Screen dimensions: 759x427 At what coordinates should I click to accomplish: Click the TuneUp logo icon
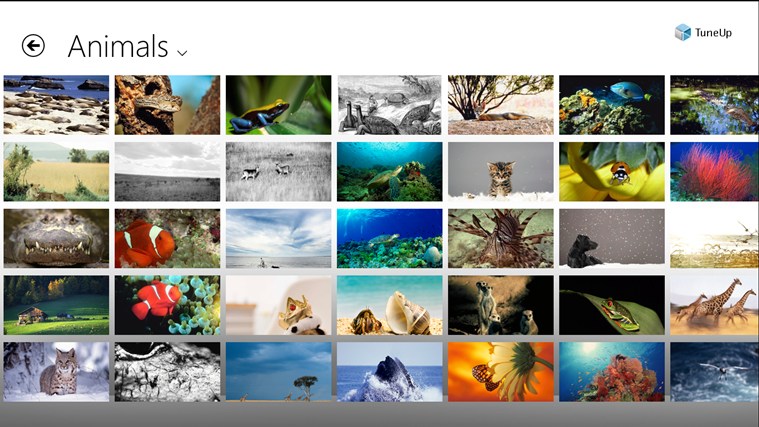click(683, 33)
